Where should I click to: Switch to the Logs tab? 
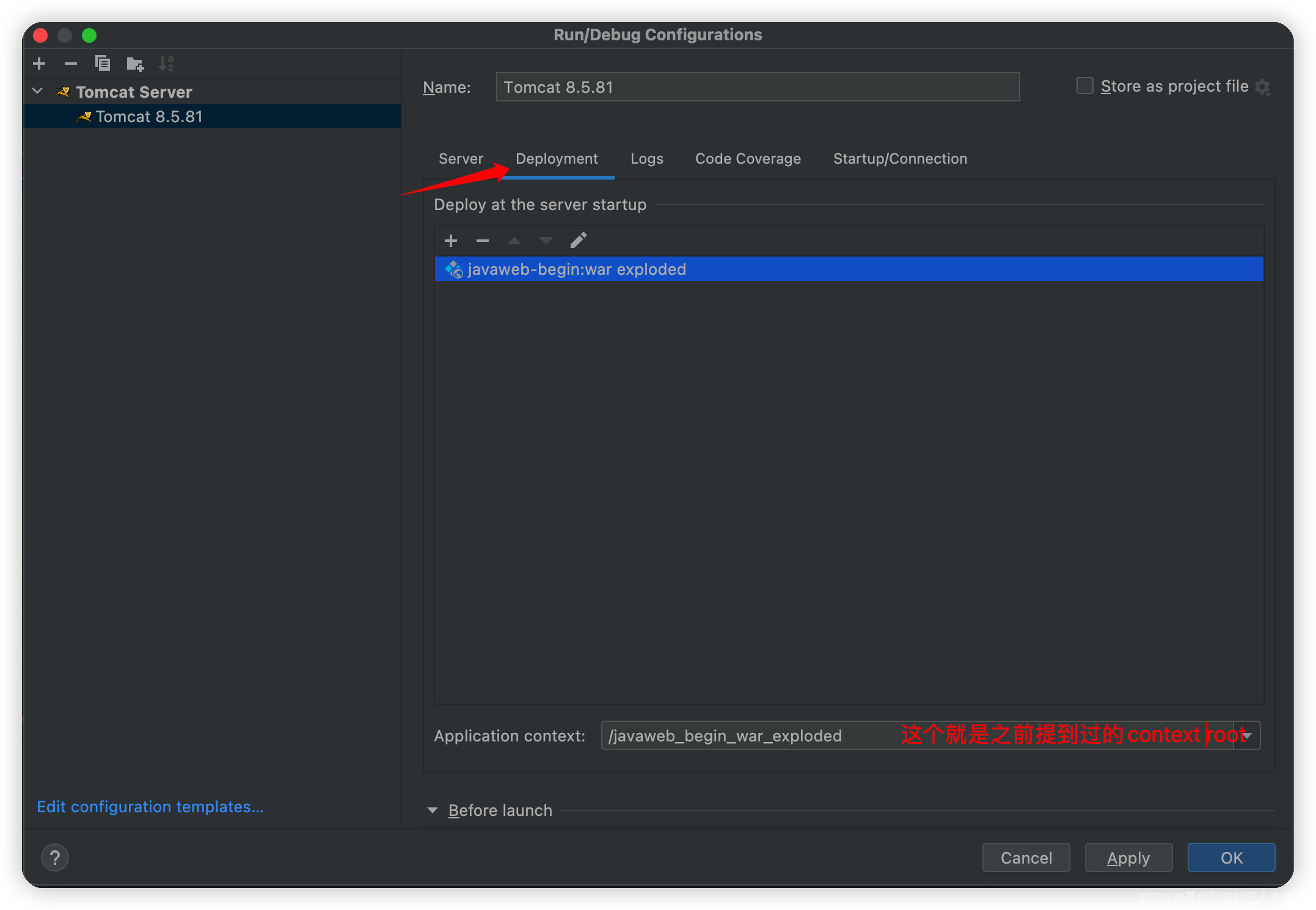647,158
